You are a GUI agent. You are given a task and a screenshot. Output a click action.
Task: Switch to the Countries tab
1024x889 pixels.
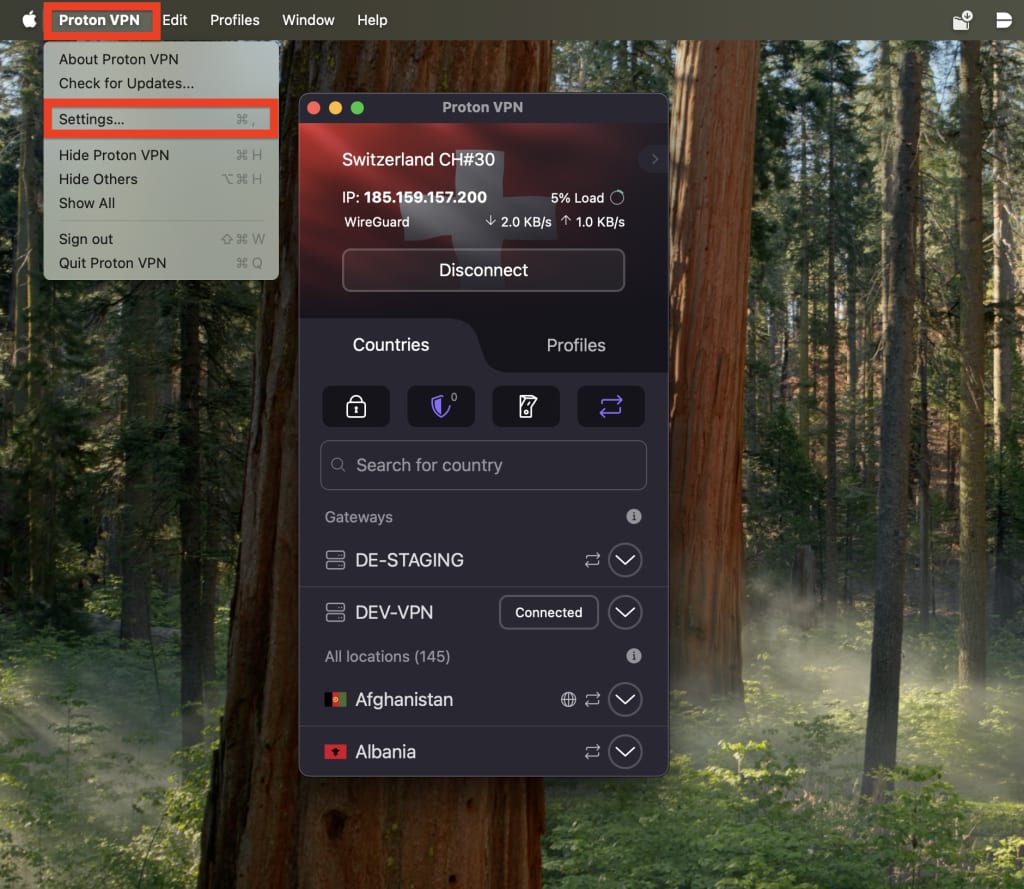[391, 345]
